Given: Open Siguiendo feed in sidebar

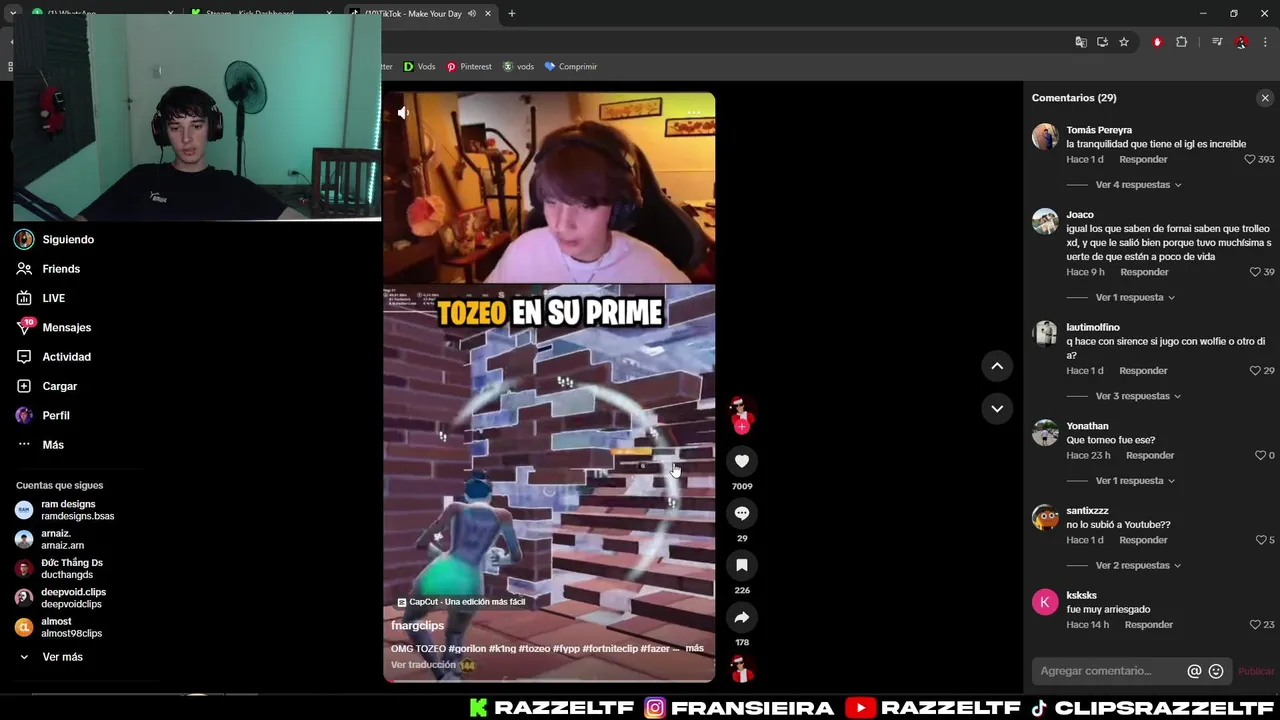Looking at the screenshot, I should coord(68,239).
